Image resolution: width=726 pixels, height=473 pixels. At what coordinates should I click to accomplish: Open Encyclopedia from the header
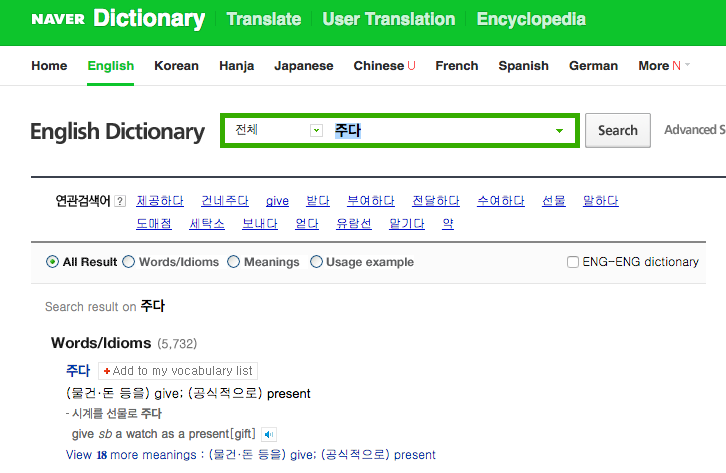pos(531,19)
